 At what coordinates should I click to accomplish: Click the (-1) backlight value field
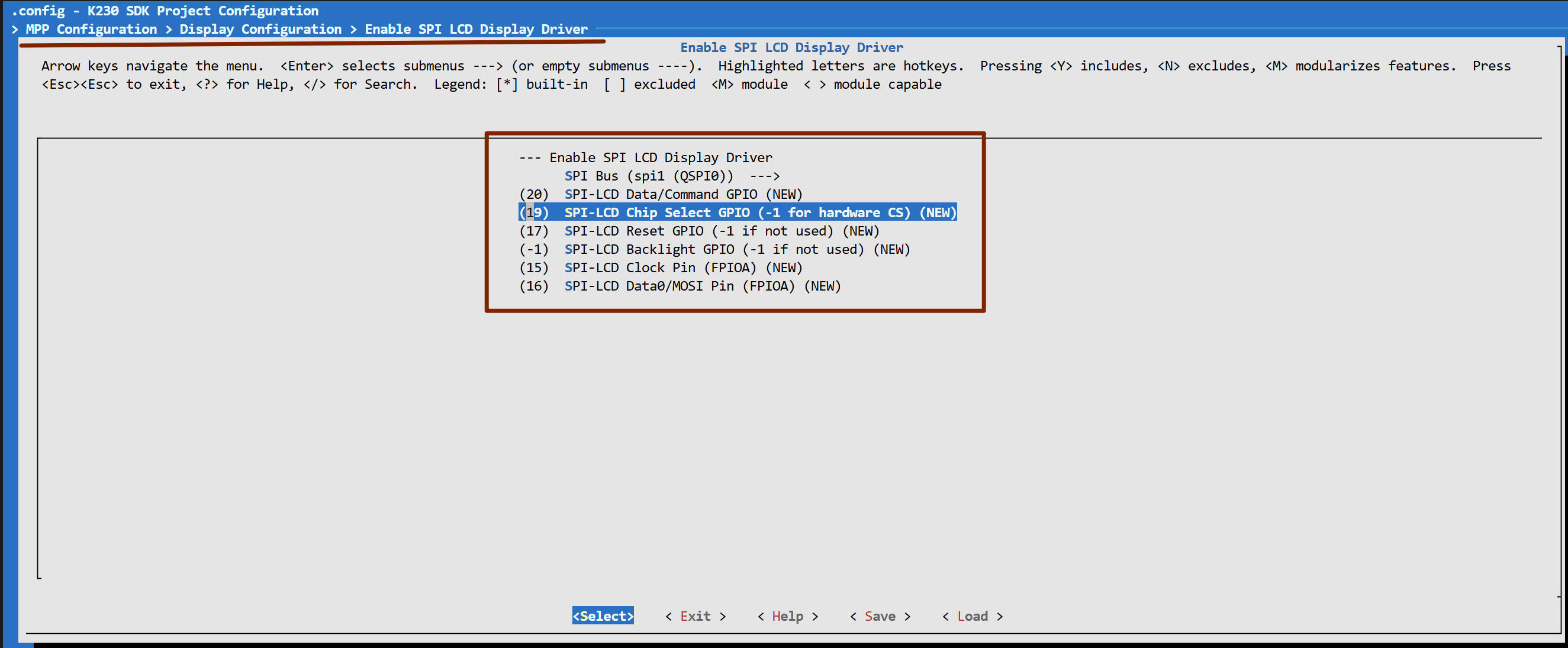pyautogui.click(x=534, y=249)
